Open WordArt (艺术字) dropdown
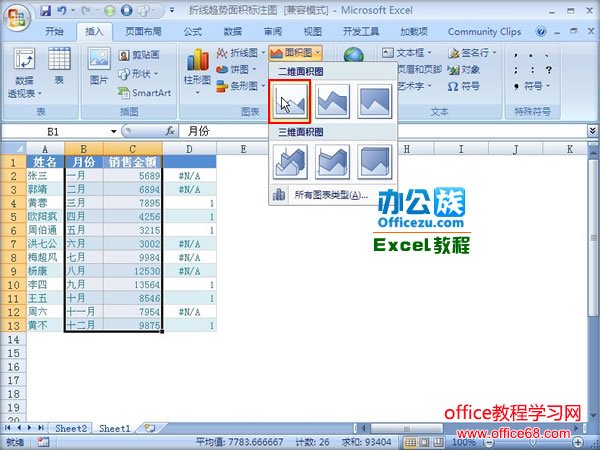Screen dimensions: 600x450 (415, 86)
